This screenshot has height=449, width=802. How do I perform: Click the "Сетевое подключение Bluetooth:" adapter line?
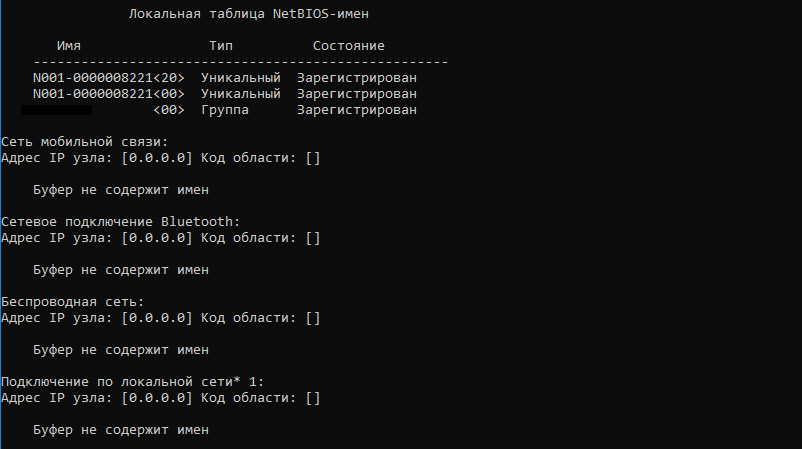coord(121,222)
